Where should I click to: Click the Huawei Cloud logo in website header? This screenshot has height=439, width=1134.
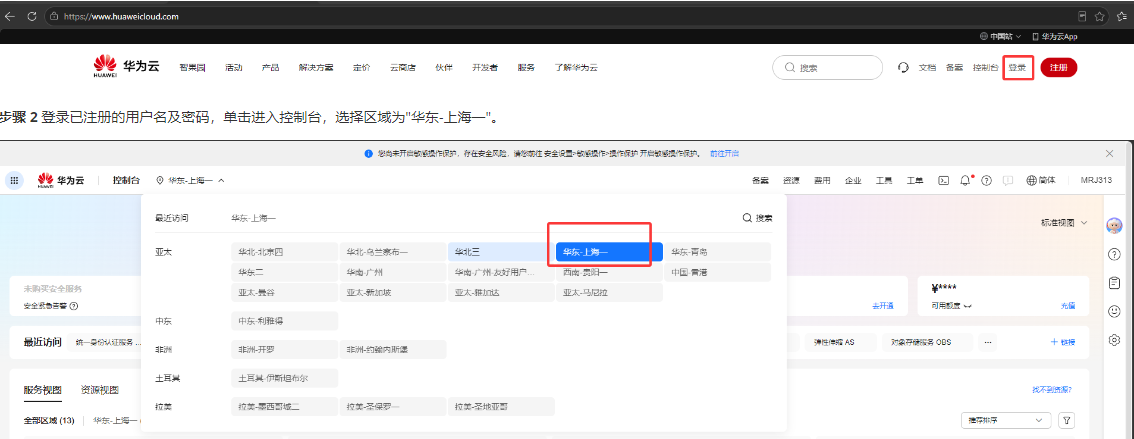click(x=127, y=66)
